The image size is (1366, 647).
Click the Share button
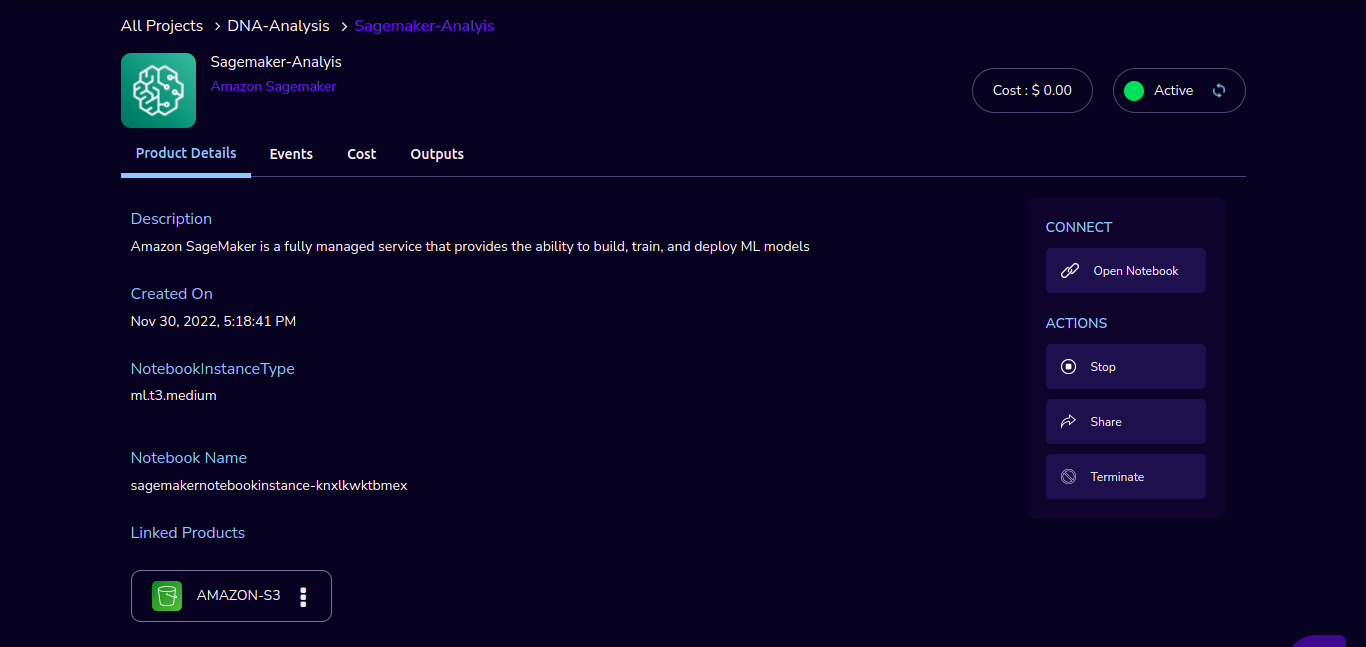pyautogui.click(x=1126, y=422)
